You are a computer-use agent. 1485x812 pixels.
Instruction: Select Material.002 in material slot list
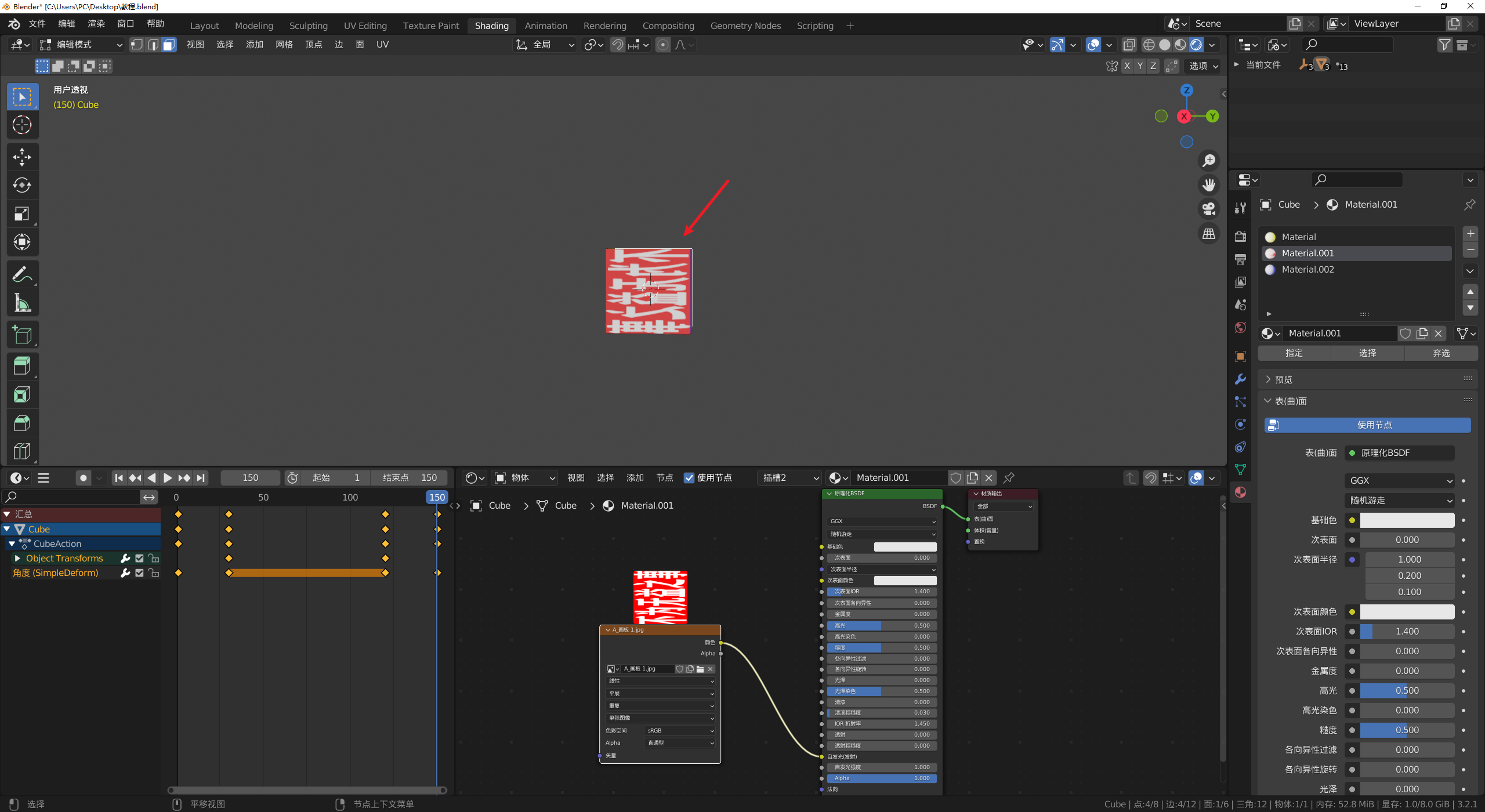click(1307, 269)
